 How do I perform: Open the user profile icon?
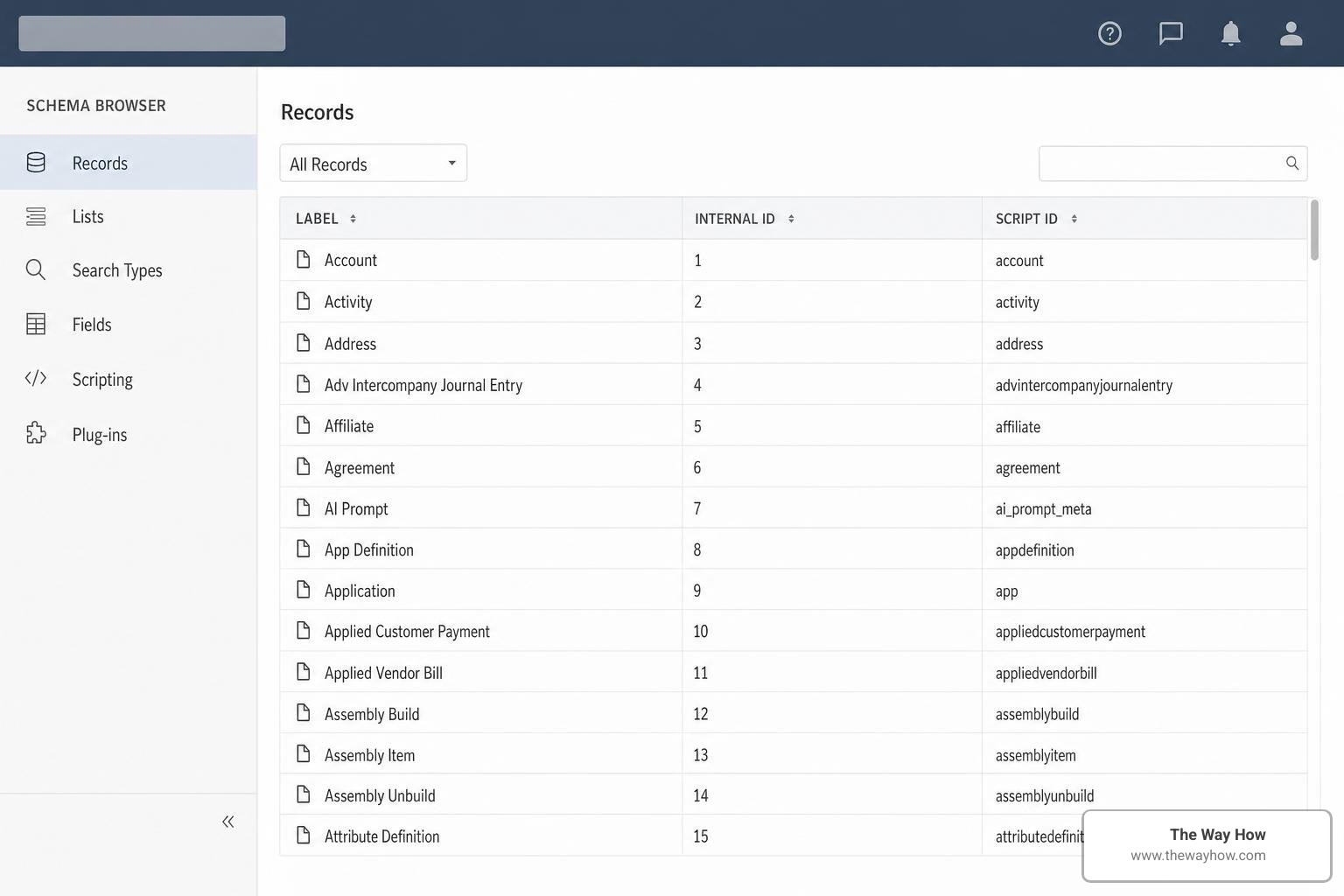pyautogui.click(x=1291, y=33)
